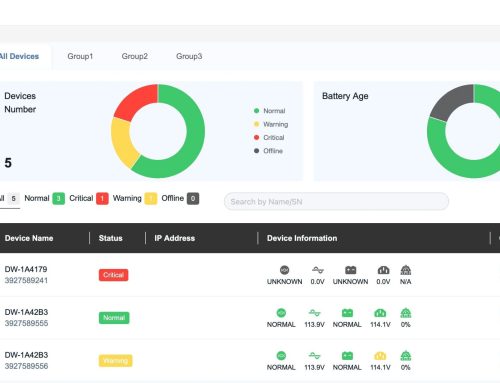
Task: Toggle the Offline legend entry in Devices Number chart
Action: click(268, 151)
